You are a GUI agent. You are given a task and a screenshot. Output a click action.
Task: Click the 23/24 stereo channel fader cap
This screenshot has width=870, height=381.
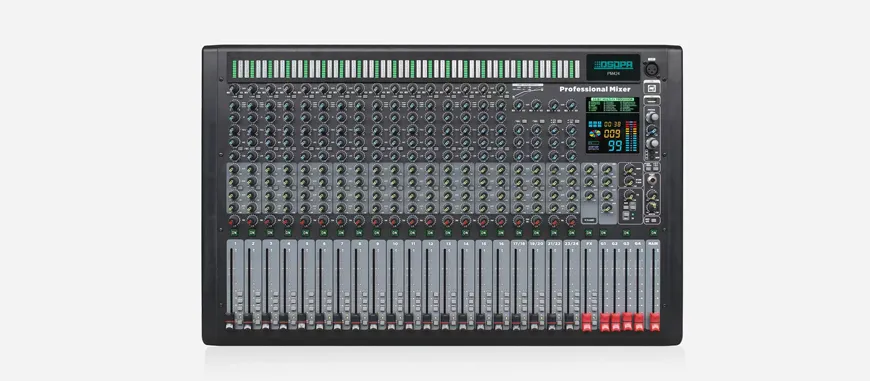(570, 321)
